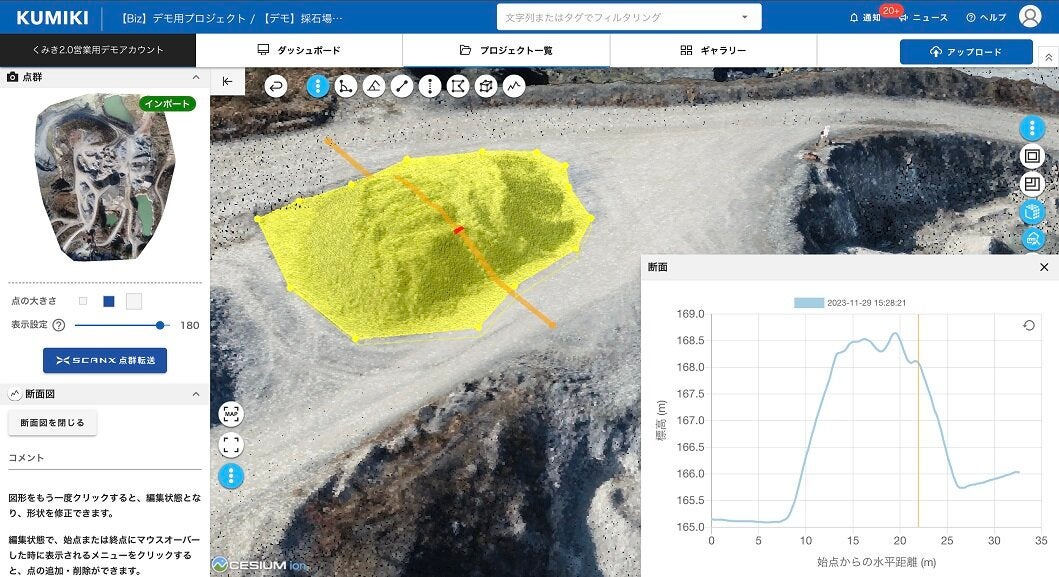Collapse the 点群 panel section
1059x577 pixels.
click(195, 77)
